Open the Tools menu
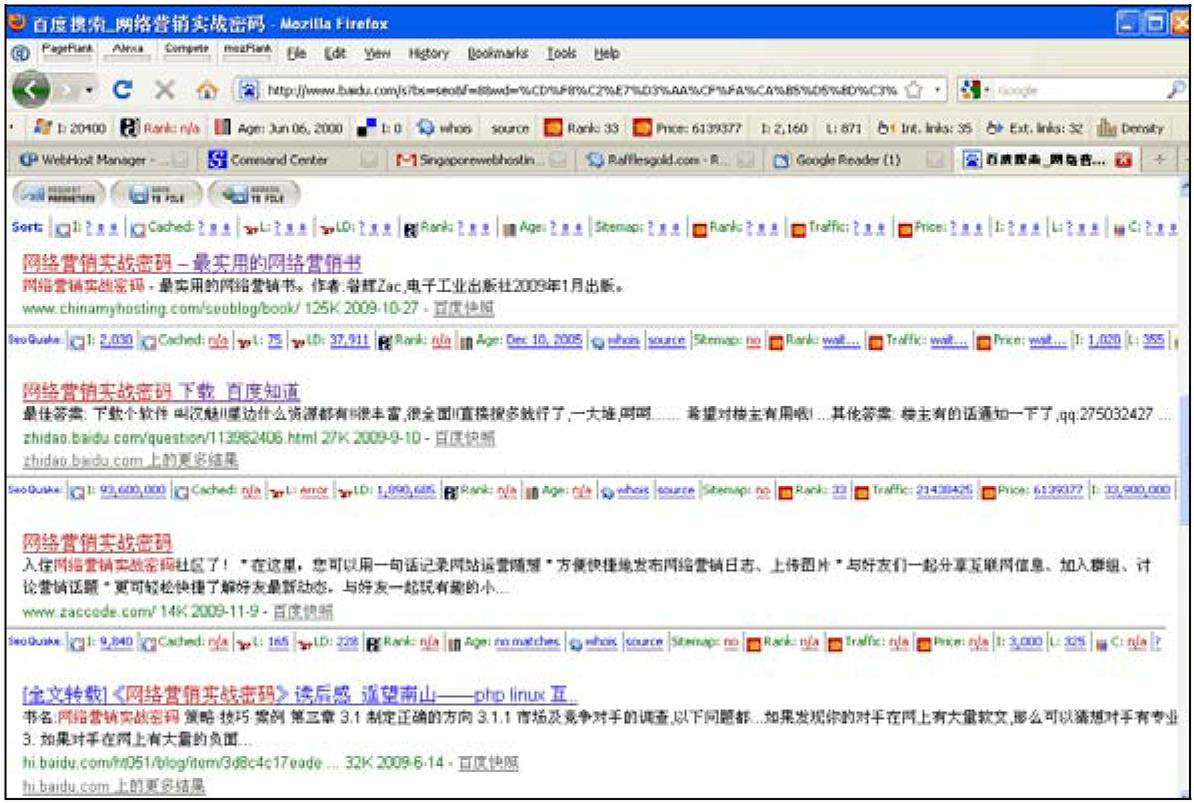 coord(561,53)
